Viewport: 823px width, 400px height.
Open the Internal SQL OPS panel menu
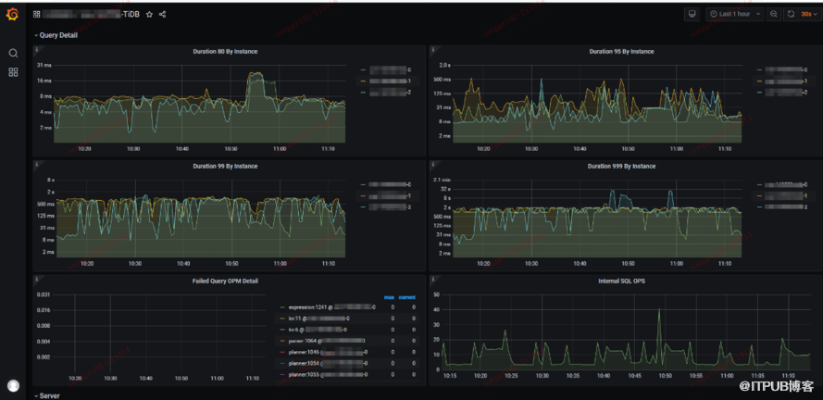pos(622,281)
